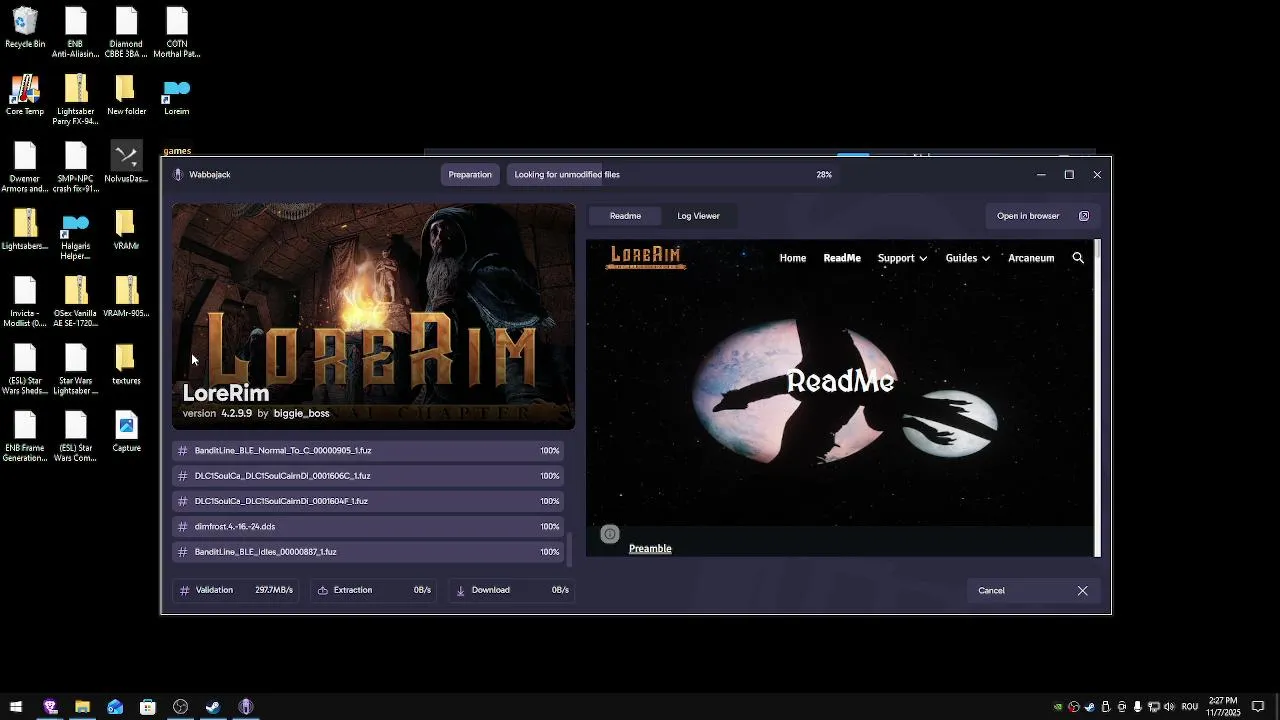Image resolution: width=1280 pixels, height=720 pixels.
Task: Click the external-link icon on Open in browser
Action: 1084,216
